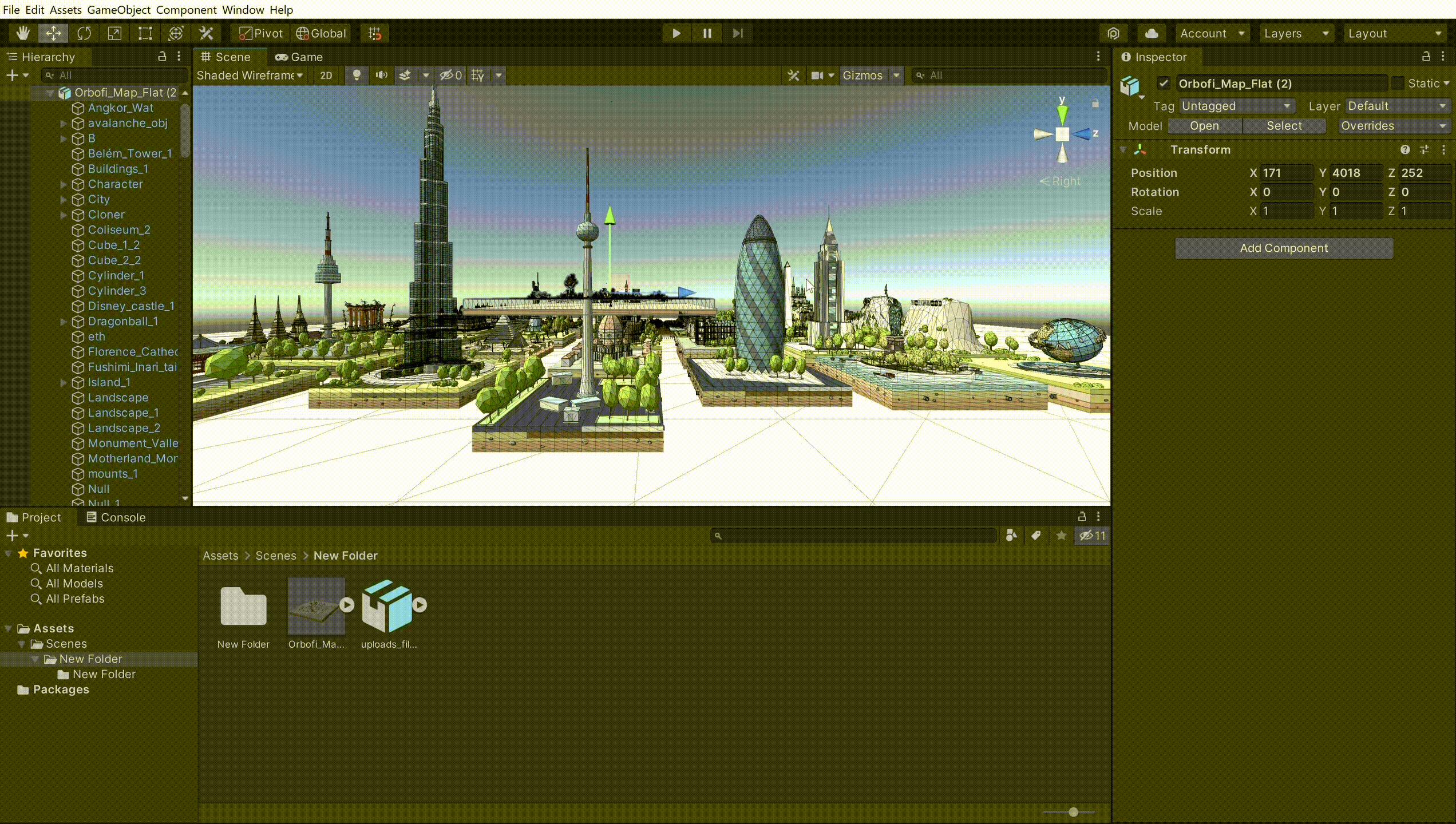The width and height of the screenshot is (1456, 824).
Task: Step one frame forward
Action: (738, 33)
